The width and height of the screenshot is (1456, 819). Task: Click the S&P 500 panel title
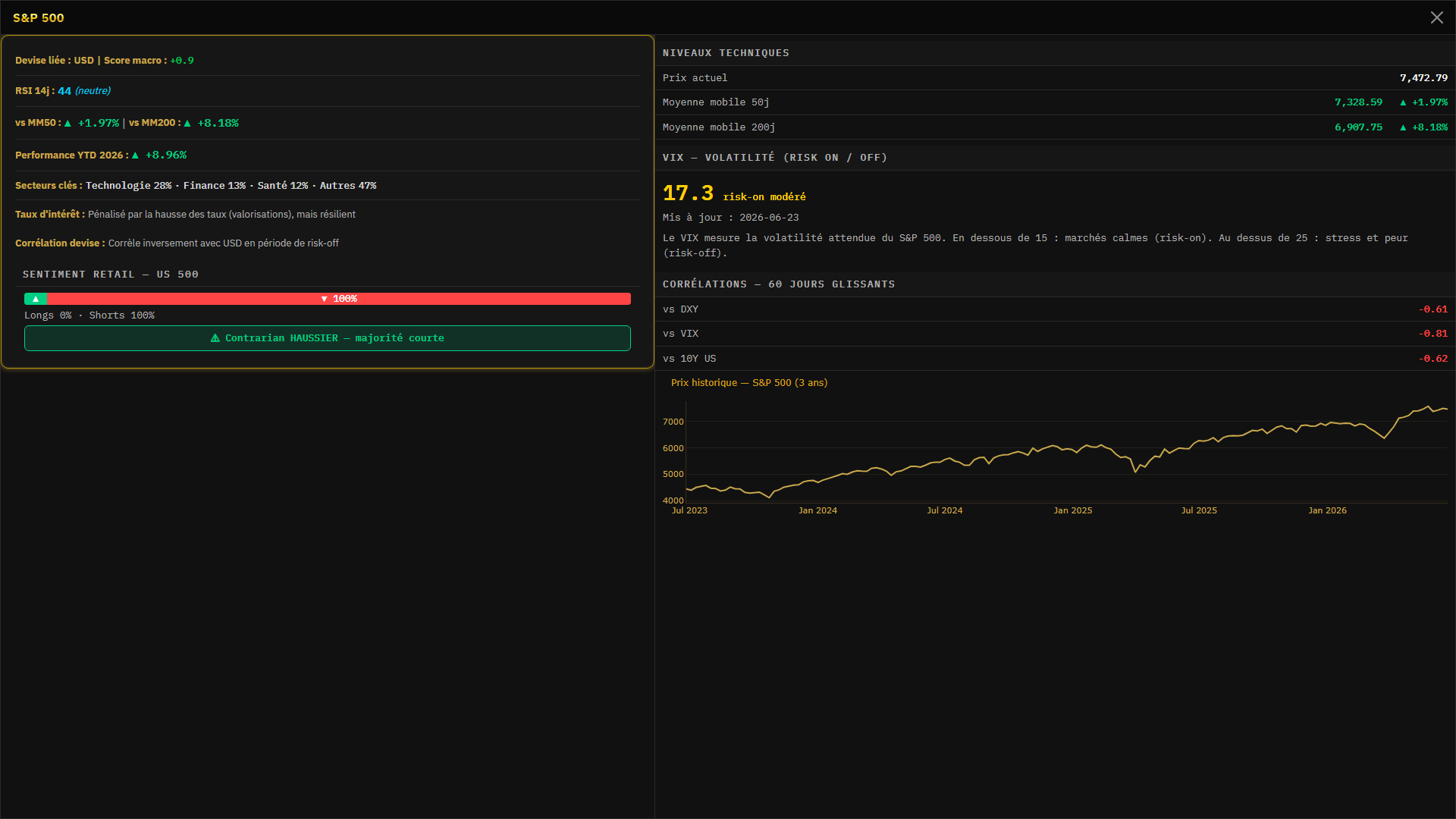tap(39, 17)
